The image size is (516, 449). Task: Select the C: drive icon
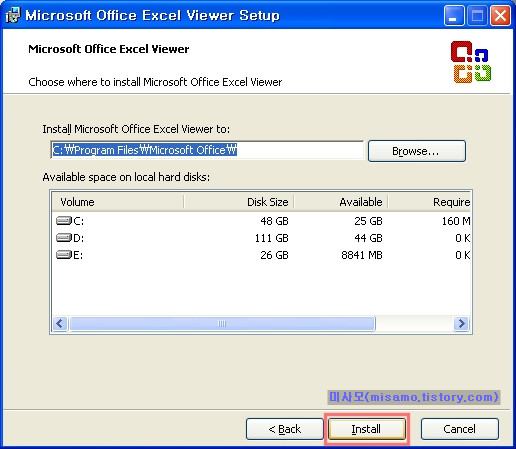(64, 221)
